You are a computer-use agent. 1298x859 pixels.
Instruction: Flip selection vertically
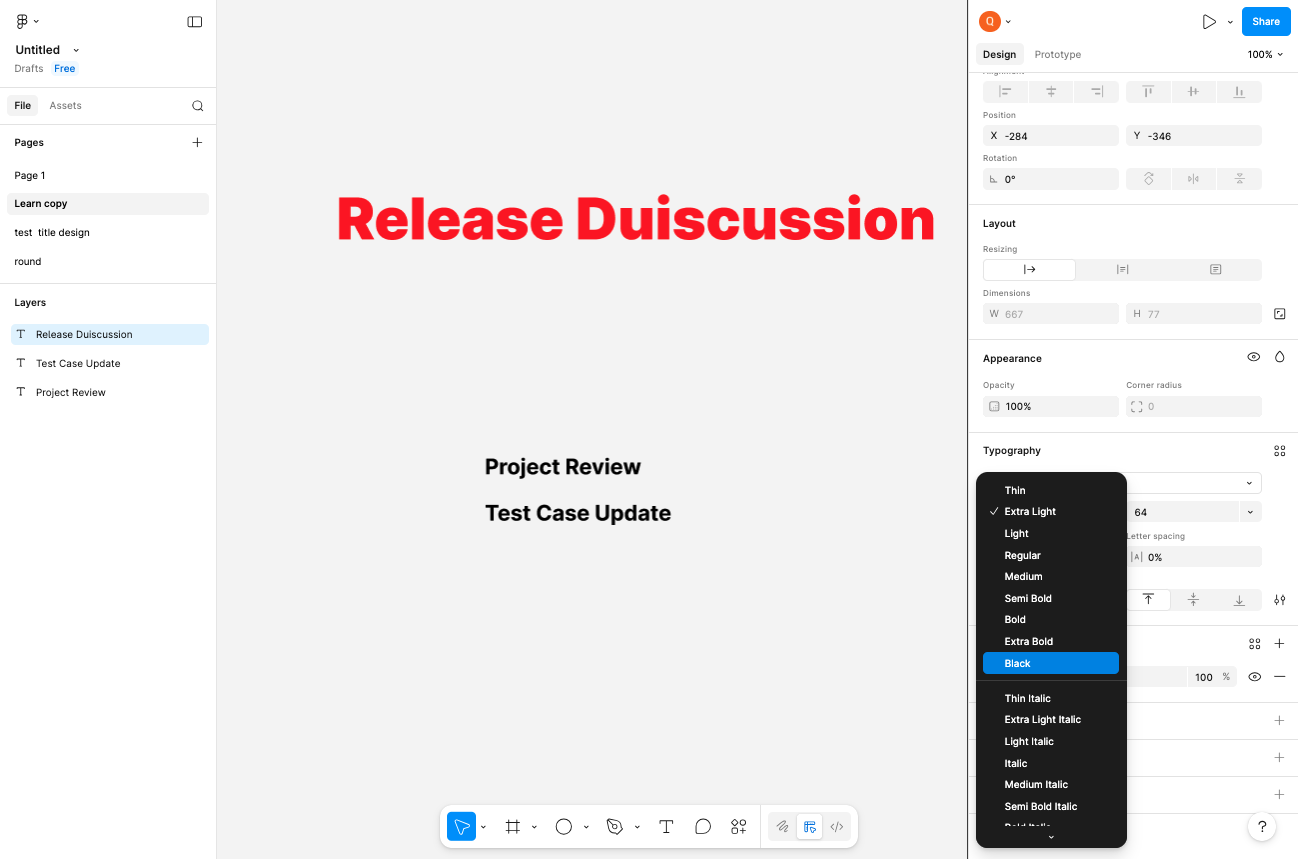[x=1239, y=179]
